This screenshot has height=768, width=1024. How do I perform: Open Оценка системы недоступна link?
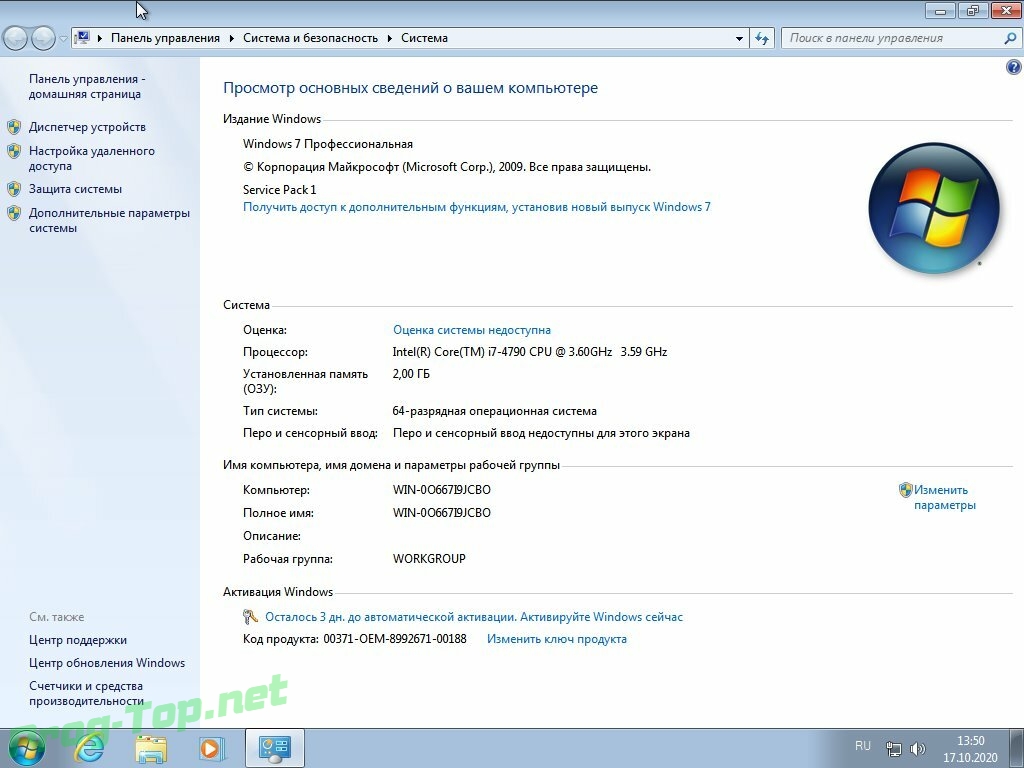(x=472, y=330)
